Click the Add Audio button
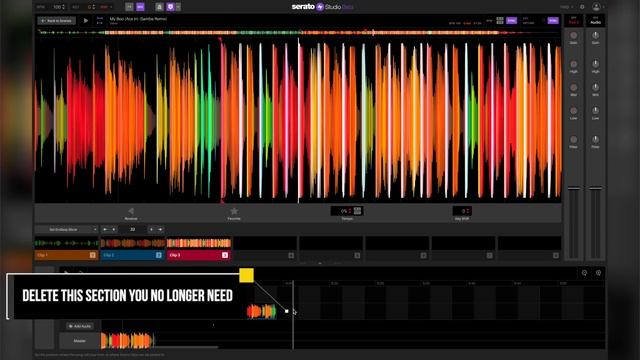The width and height of the screenshot is (640, 360). pos(80,326)
